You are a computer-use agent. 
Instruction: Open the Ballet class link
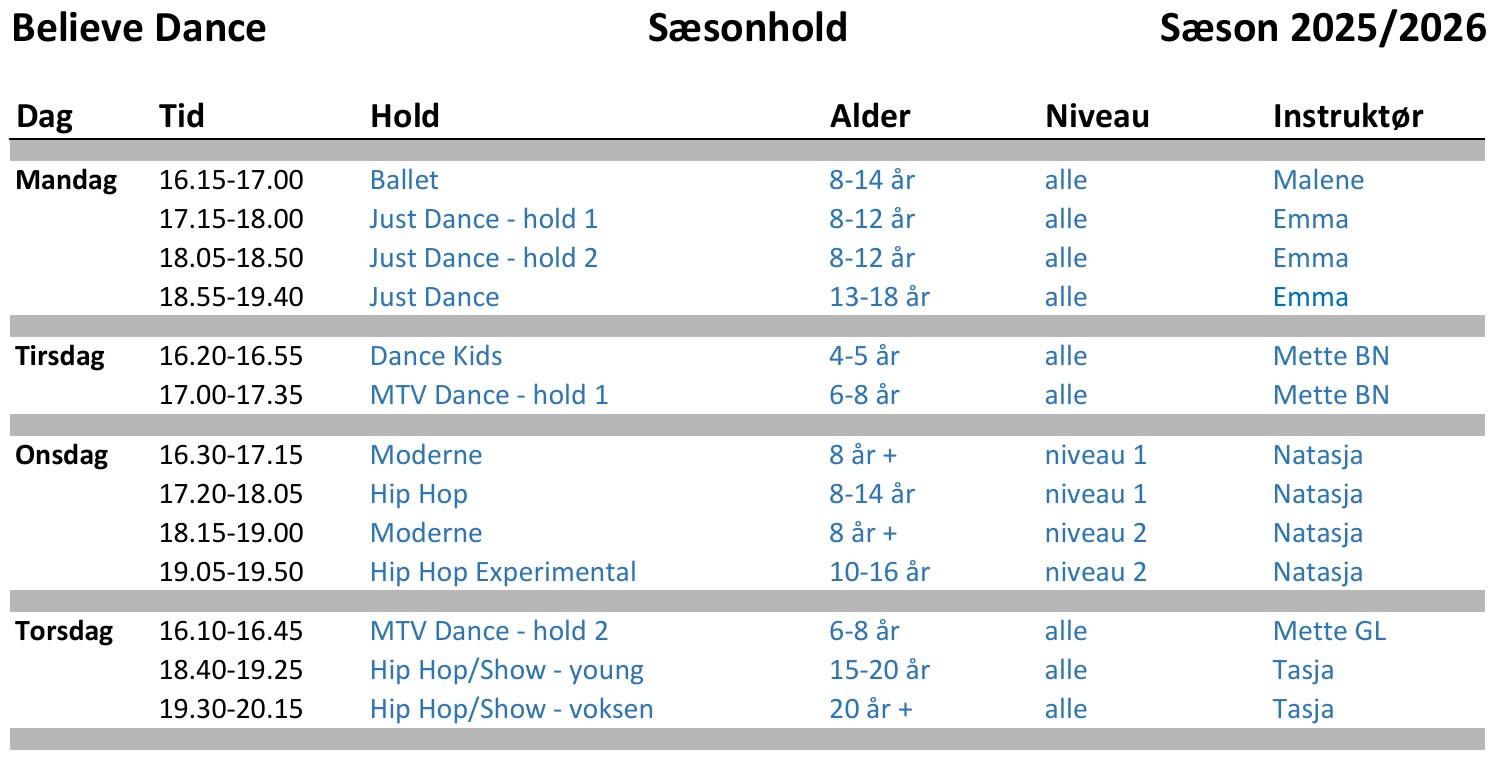(x=404, y=180)
